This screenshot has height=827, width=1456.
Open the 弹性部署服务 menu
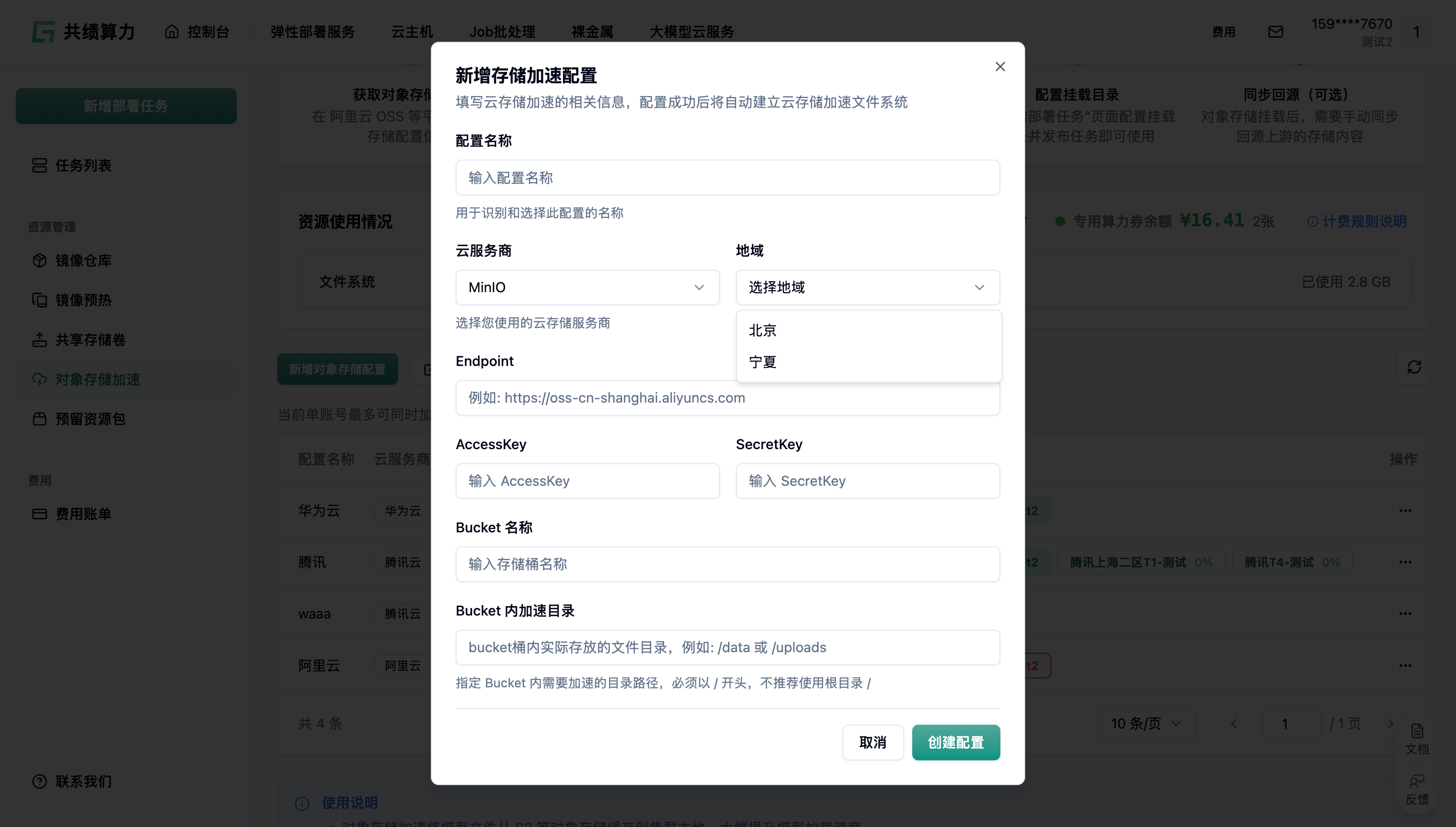click(312, 32)
